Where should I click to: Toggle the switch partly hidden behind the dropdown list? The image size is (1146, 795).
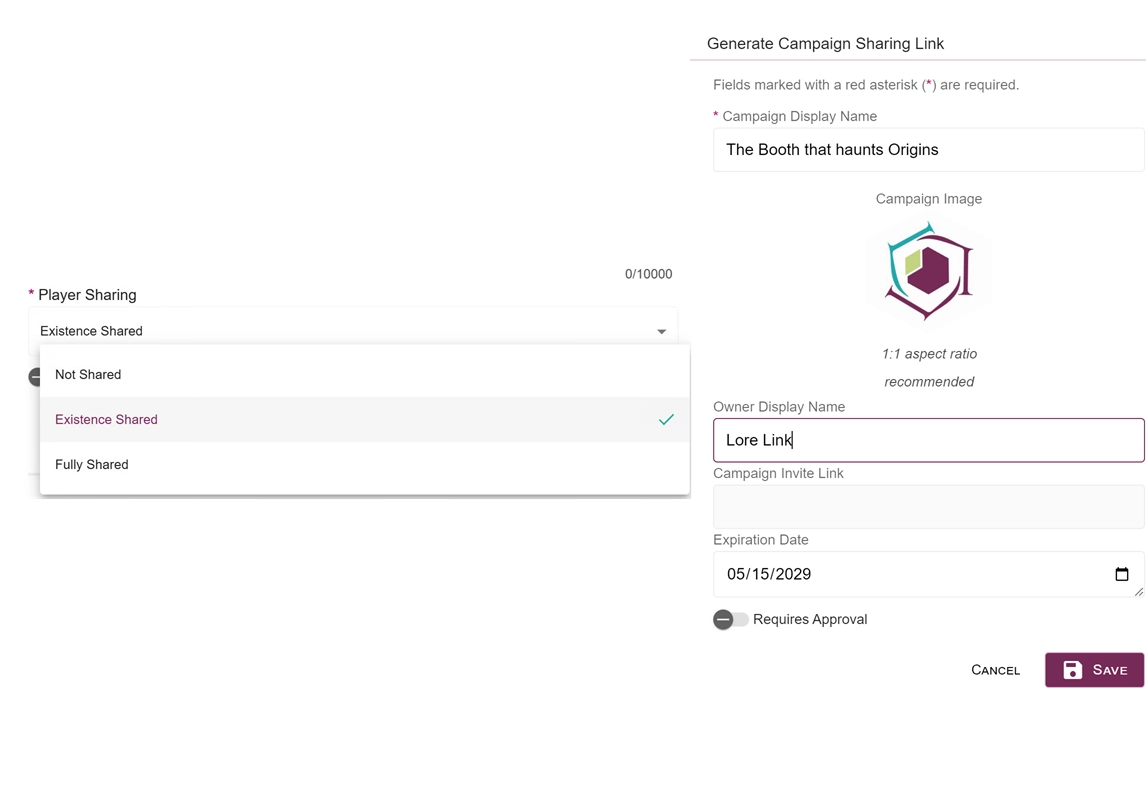(34, 377)
